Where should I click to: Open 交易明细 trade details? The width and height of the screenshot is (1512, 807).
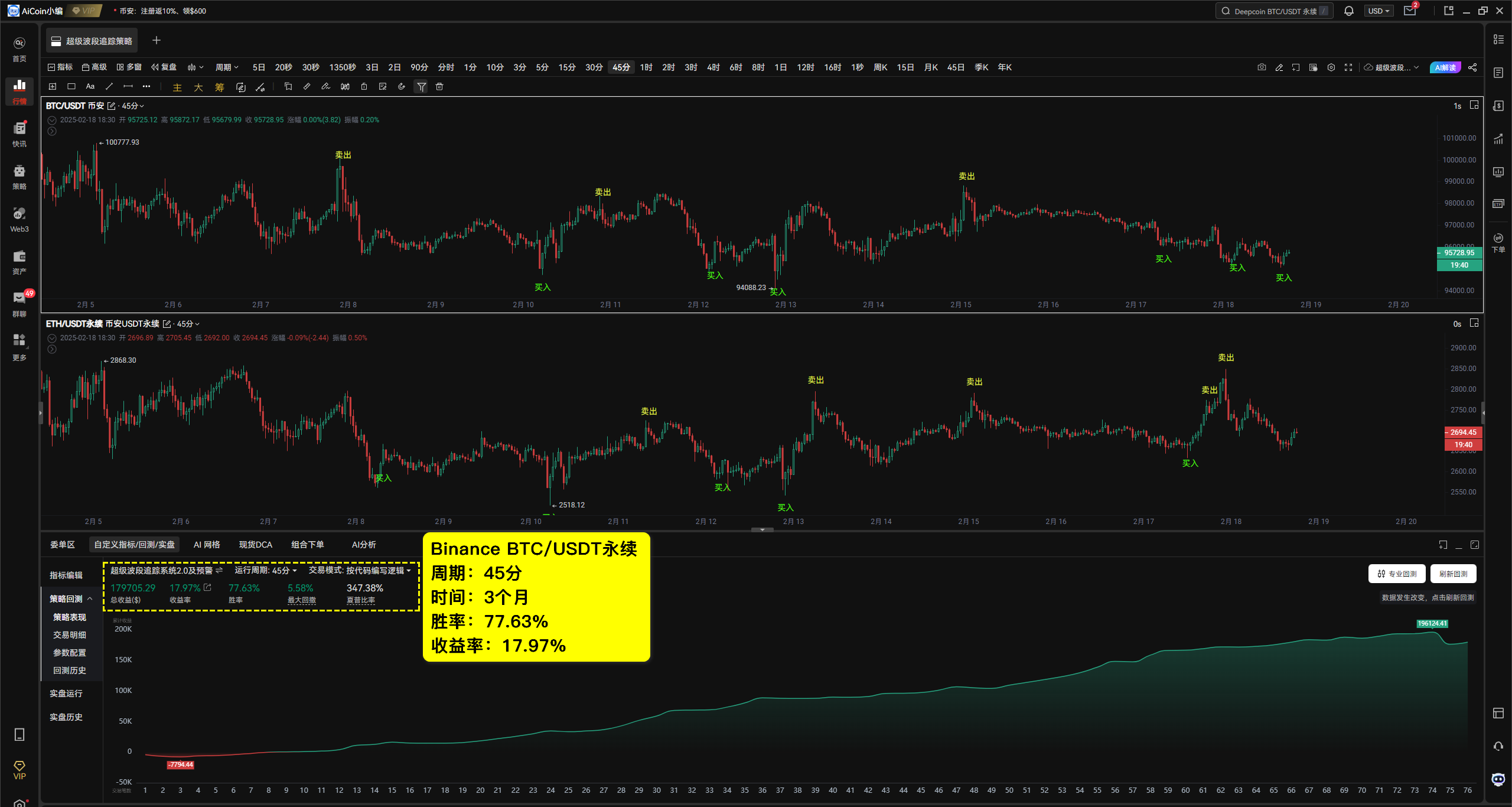(x=70, y=634)
